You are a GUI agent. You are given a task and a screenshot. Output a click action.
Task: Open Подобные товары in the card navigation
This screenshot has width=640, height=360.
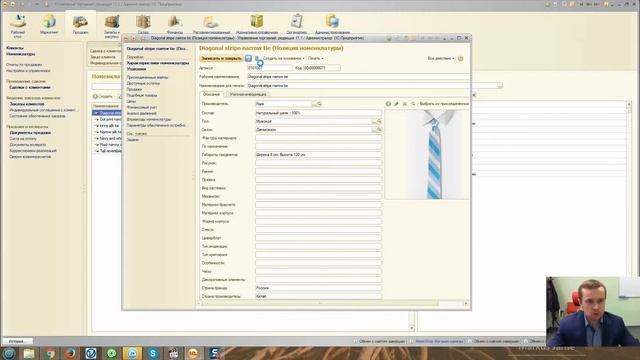pyautogui.click(x=142, y=95)
